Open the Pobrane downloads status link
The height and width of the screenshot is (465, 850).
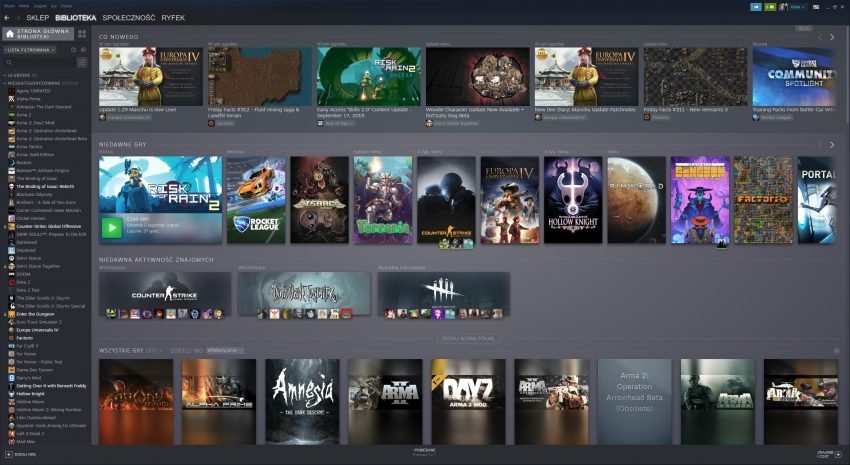424,452
